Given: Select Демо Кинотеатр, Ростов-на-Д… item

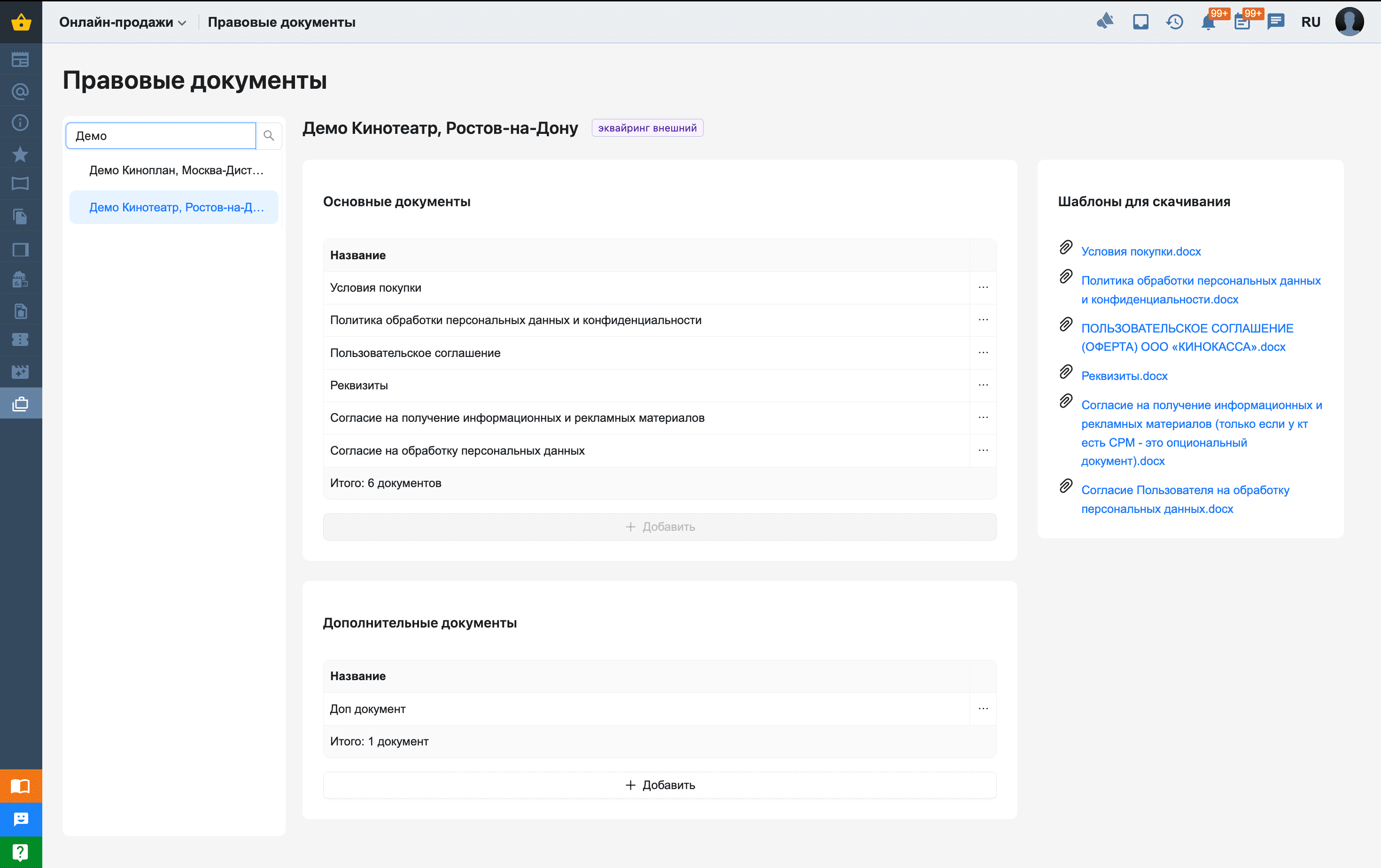Looking at the screenshot, I should pyautogui.click(x=176, y=207).
